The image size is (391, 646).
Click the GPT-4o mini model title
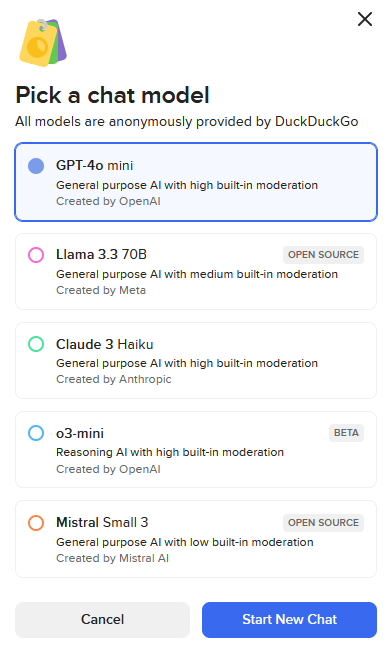pos(94,166)
